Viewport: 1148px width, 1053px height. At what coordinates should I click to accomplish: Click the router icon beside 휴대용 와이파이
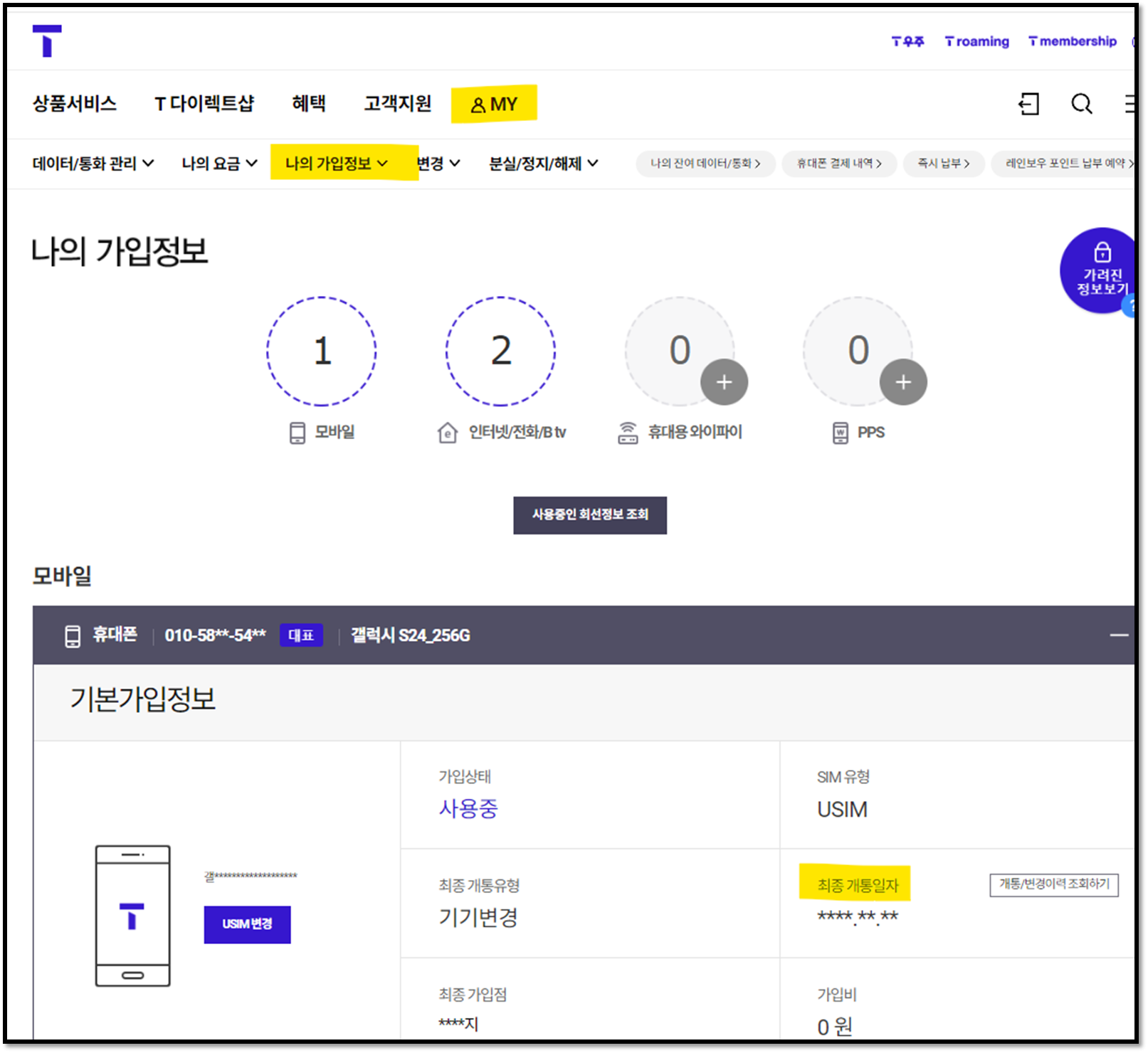pos(628,433)
